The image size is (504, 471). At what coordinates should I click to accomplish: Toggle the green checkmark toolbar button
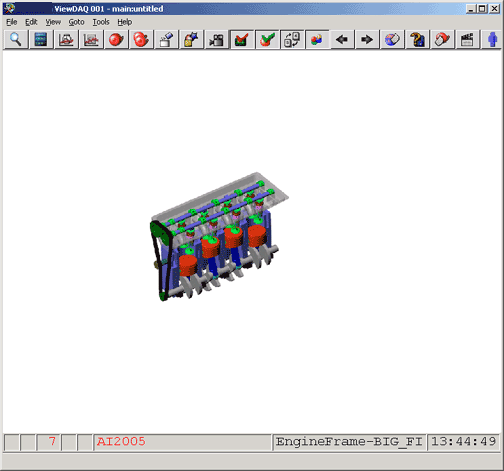(267, 40)
